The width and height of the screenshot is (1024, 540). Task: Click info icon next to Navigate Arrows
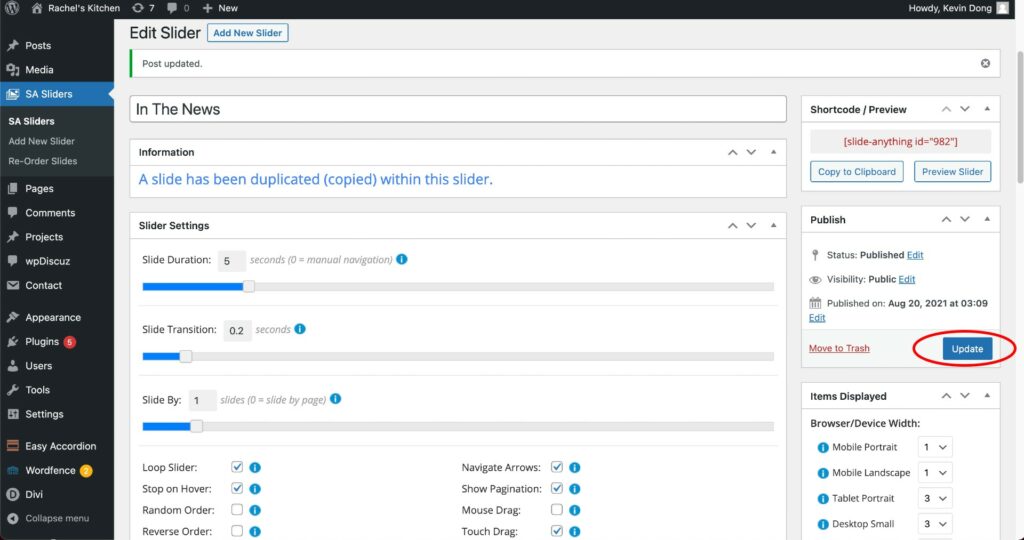[575, 467]
